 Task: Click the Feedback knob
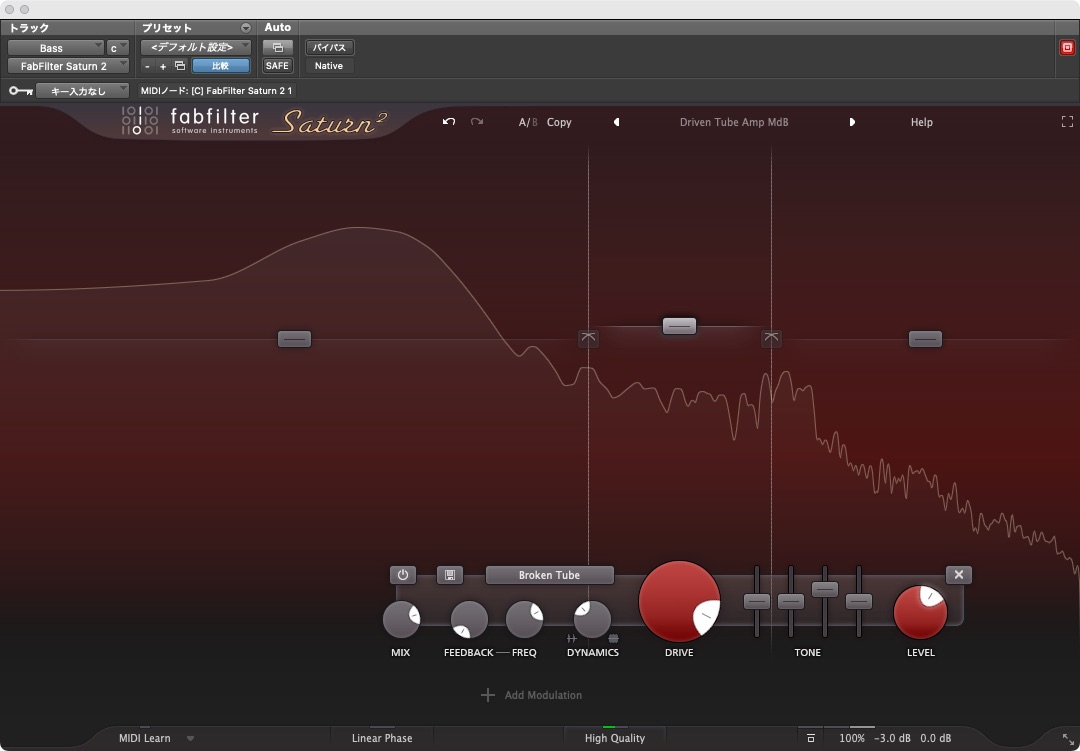469,619
